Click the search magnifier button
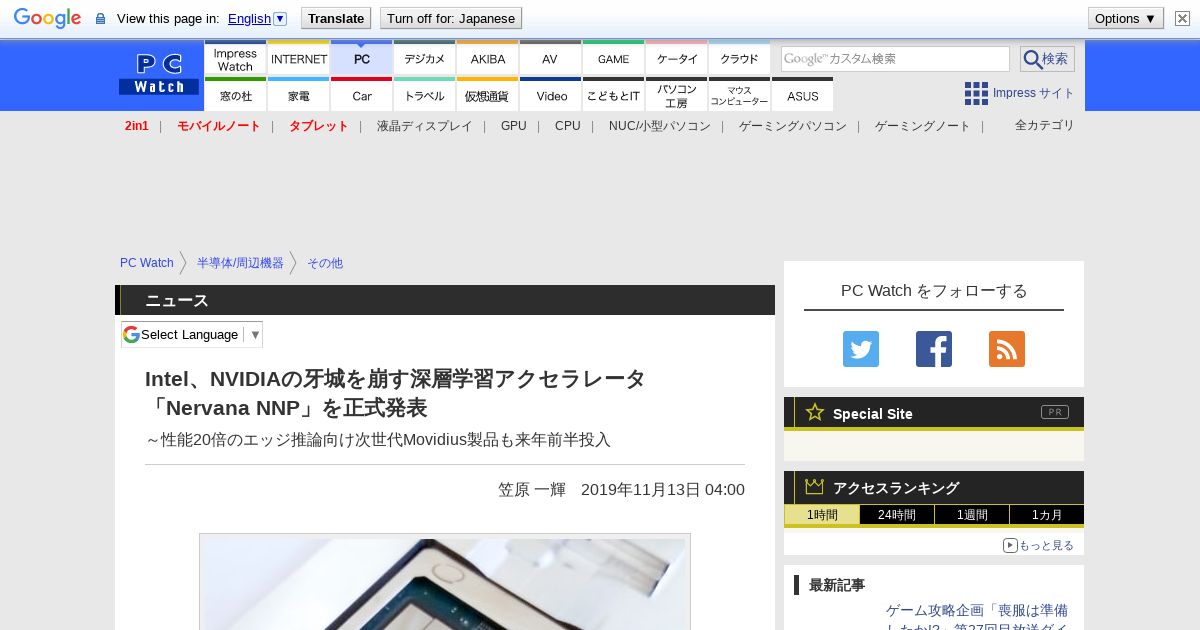The width and height of the screenshot is (1200, 630). coord(1047,59)
